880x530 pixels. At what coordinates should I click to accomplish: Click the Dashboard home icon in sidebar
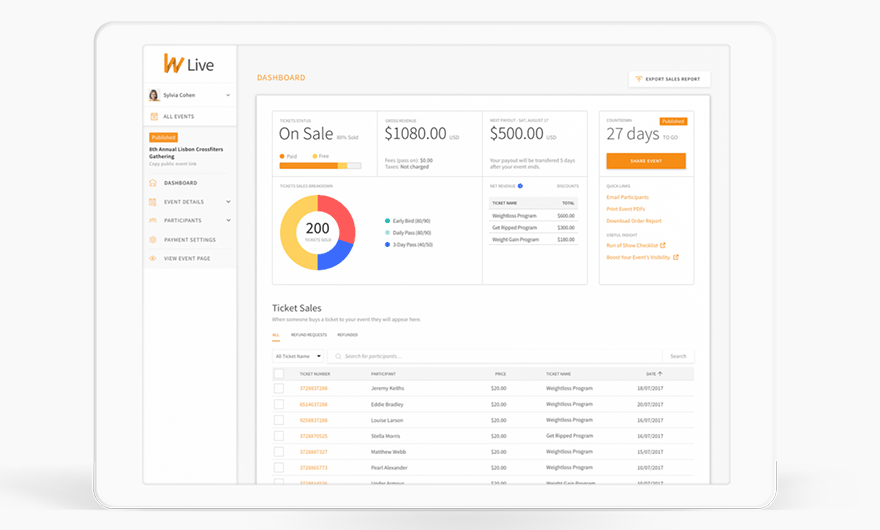[x=153, y=183]
